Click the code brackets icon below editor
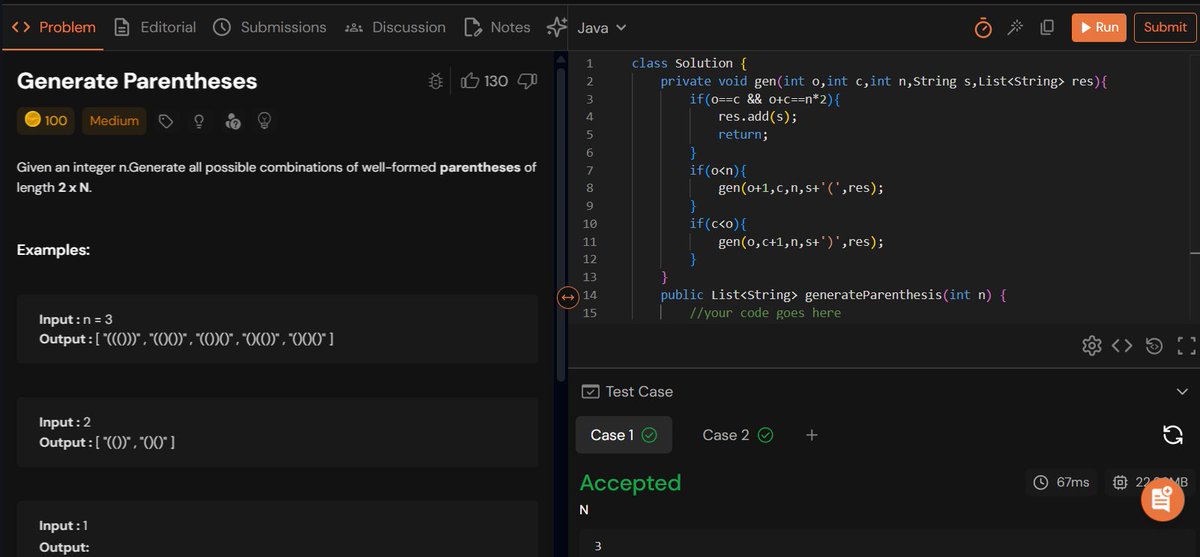This screenshot has height=557, width=1200. (x=1122, y=346)
